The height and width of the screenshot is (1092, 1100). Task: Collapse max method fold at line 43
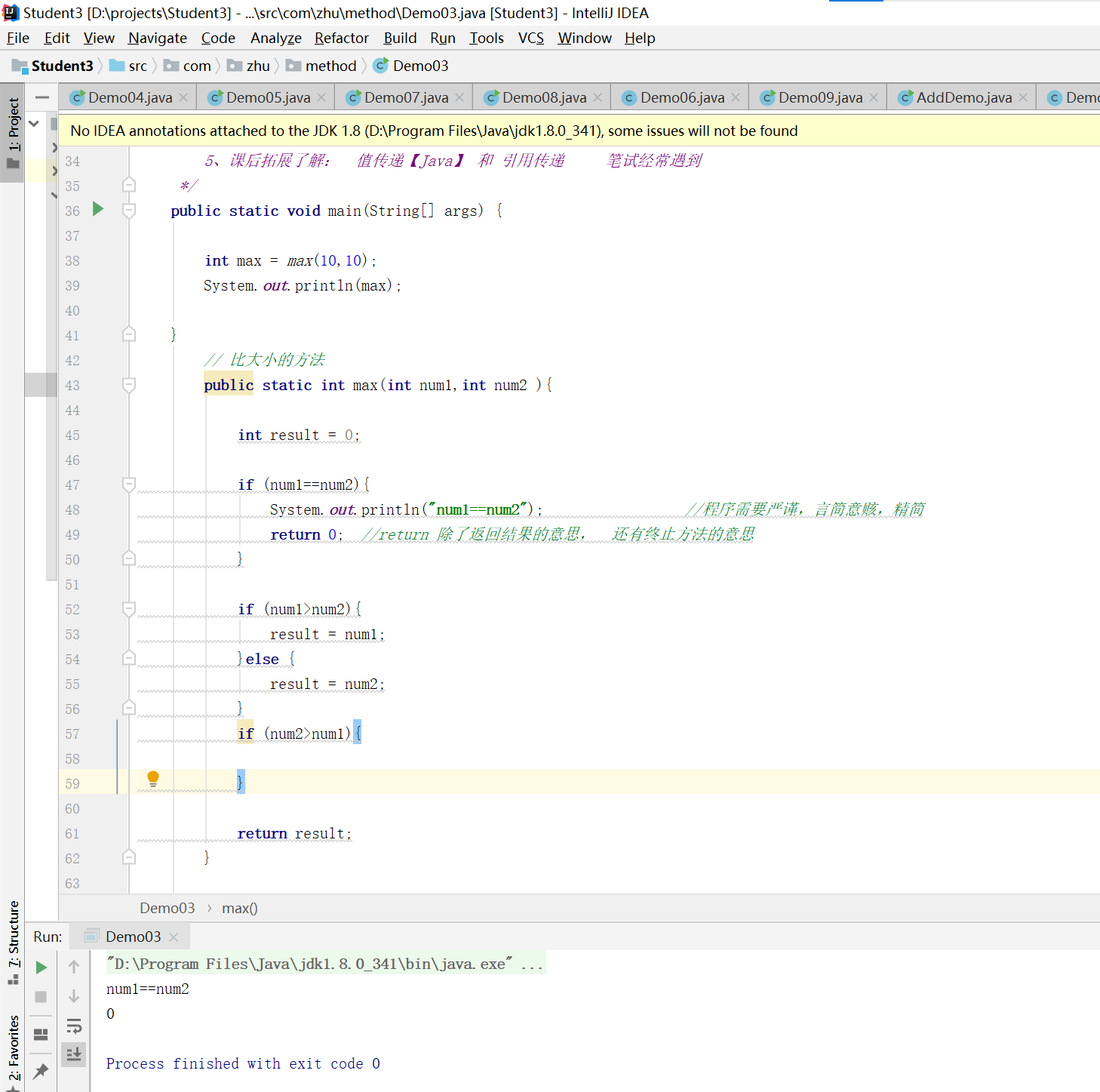pos(129,385)
